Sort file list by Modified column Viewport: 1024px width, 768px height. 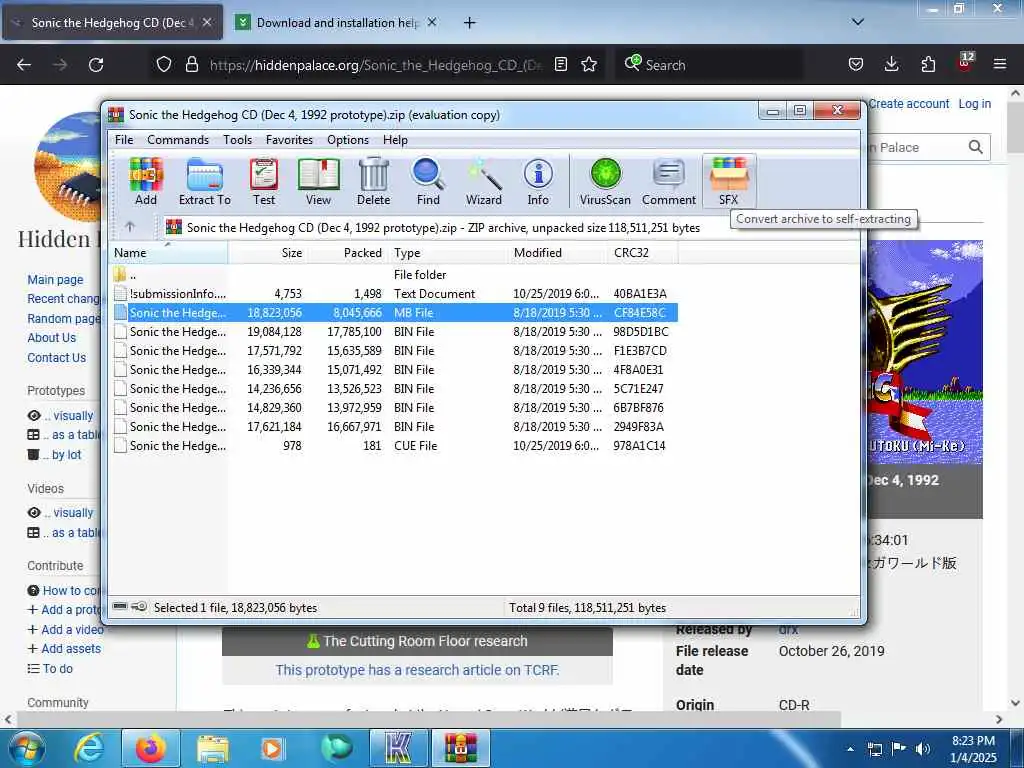click(x=558, y=253)
